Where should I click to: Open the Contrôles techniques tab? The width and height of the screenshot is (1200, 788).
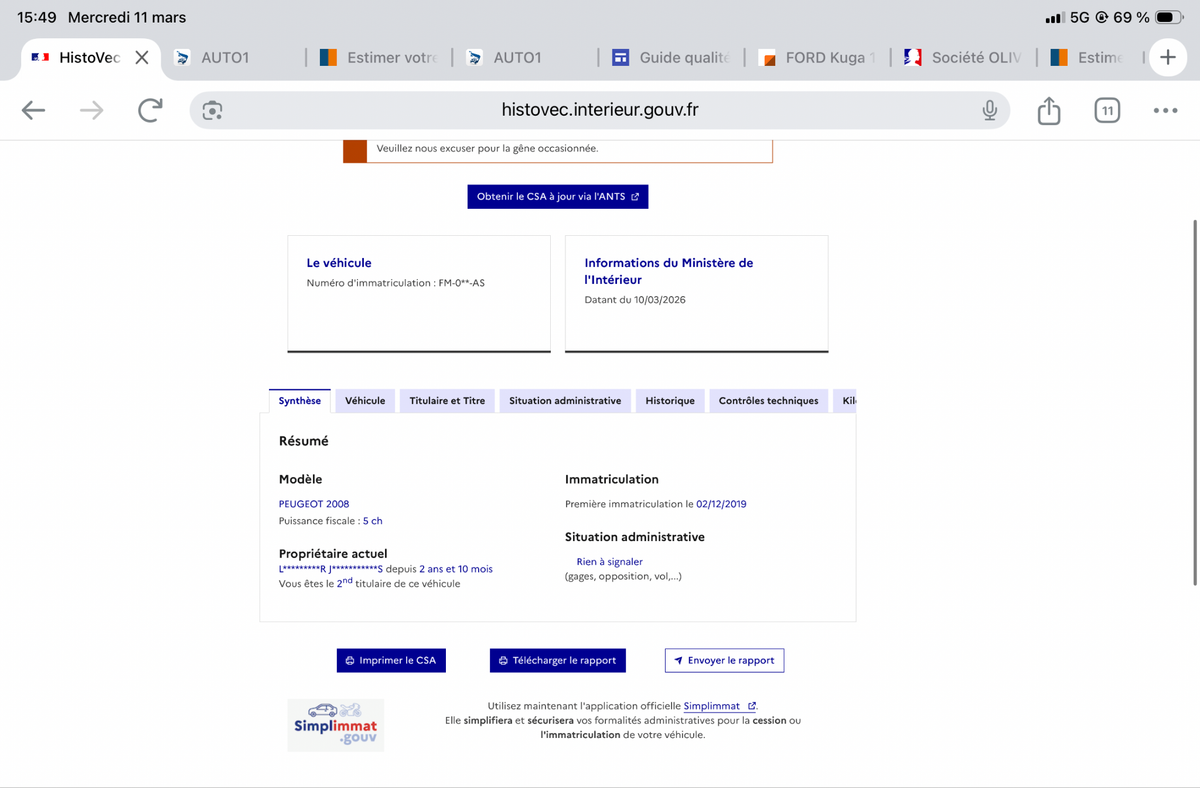pos(768,401)
